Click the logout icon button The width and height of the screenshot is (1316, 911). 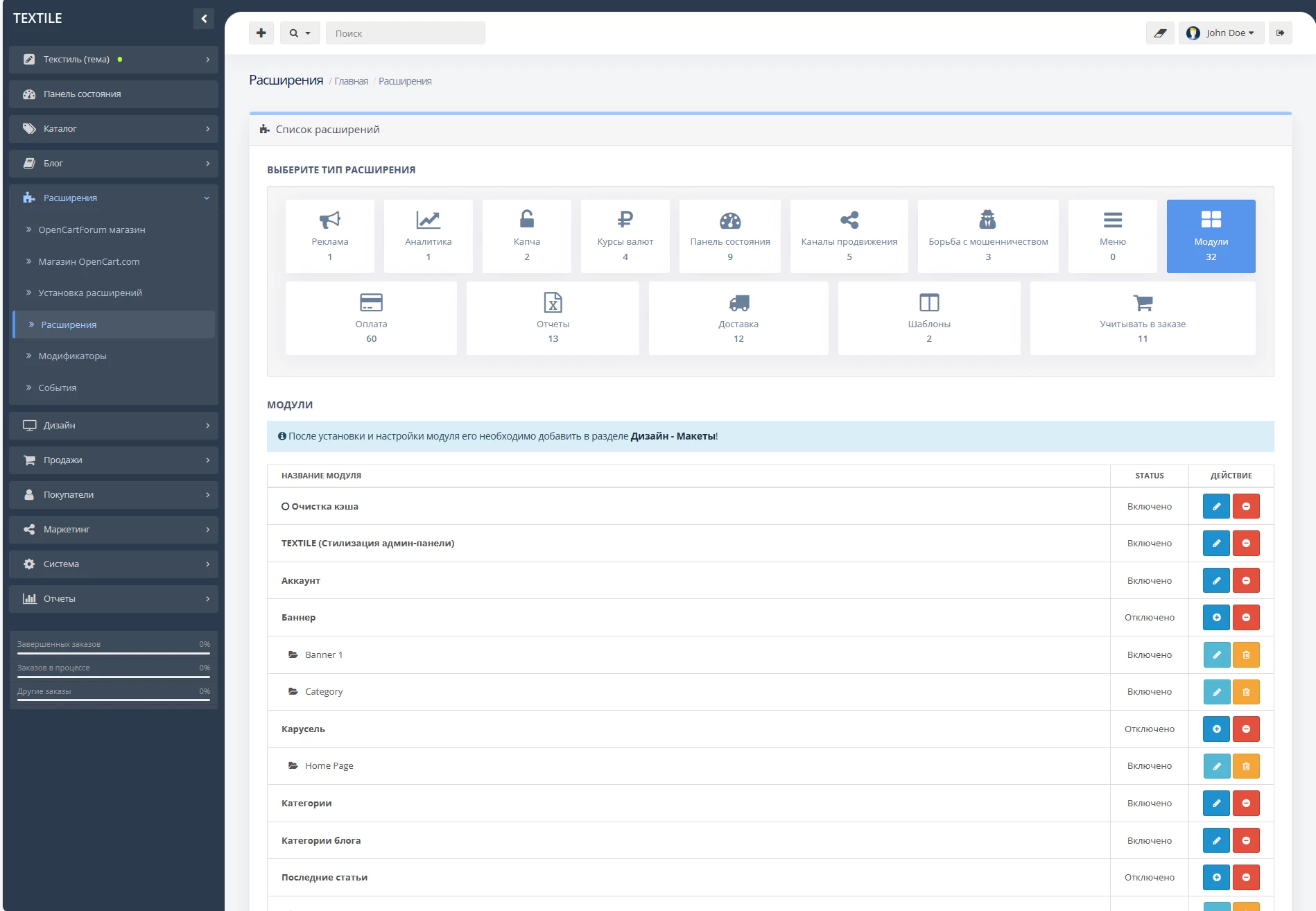click(1281, 33)
